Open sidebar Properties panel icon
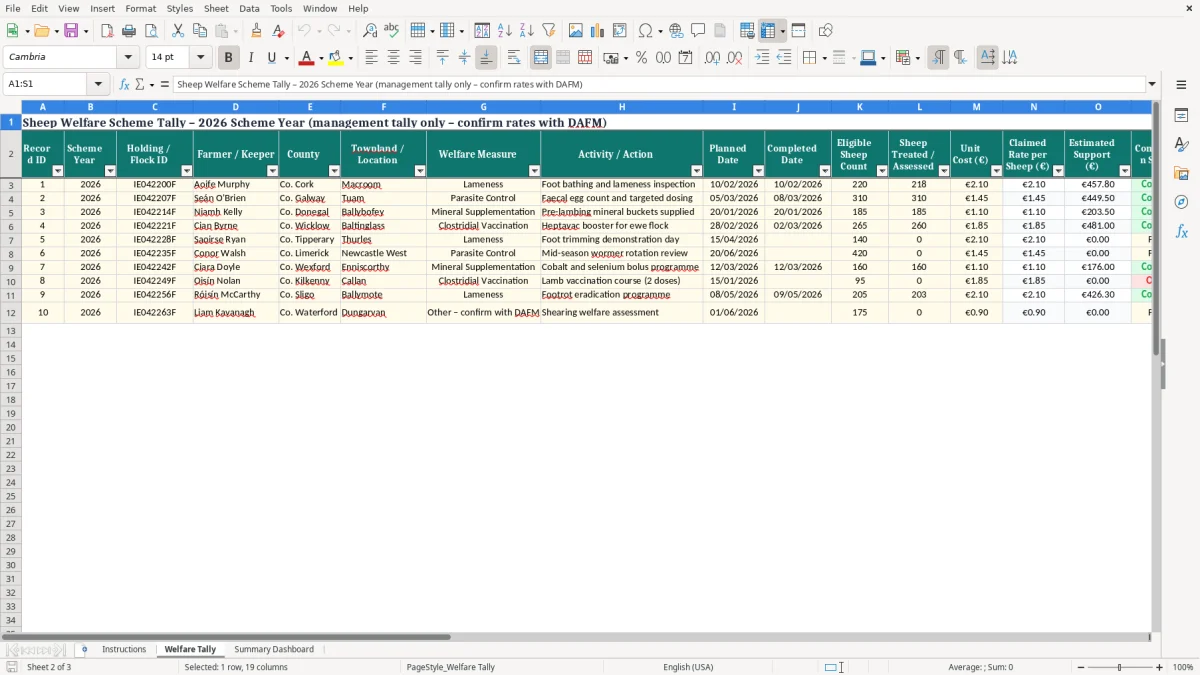The image size is (1200, 675). [1181, 116]
